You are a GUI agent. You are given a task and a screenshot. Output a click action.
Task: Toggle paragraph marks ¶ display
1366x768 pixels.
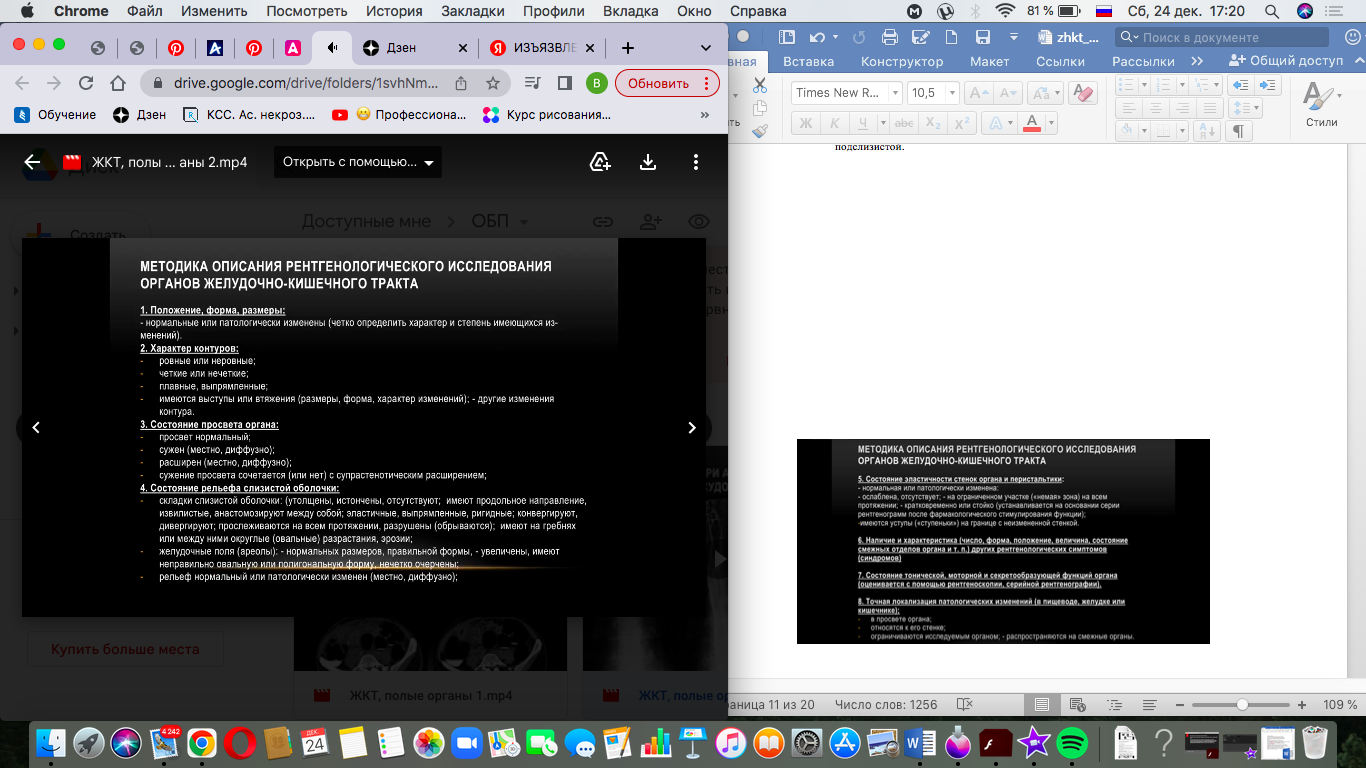1238,131
